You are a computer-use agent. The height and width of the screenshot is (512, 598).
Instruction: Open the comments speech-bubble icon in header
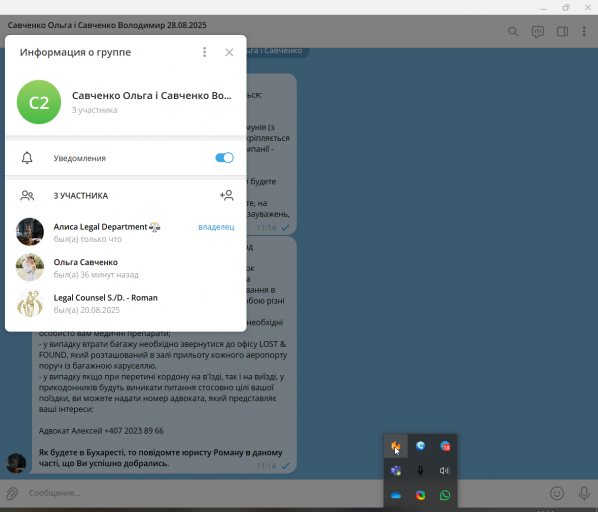pos(538,32)
